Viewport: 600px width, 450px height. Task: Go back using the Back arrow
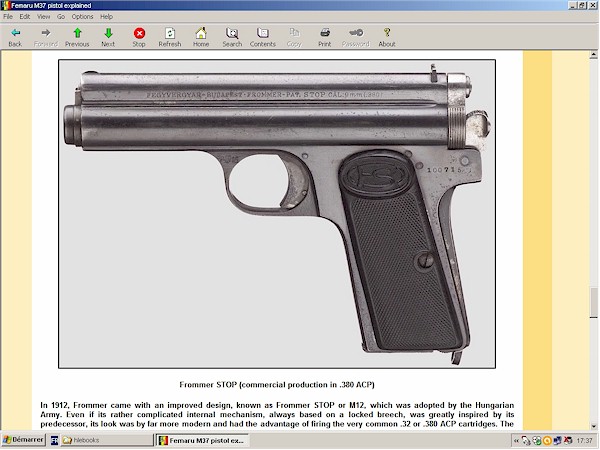tap(15, 37)
